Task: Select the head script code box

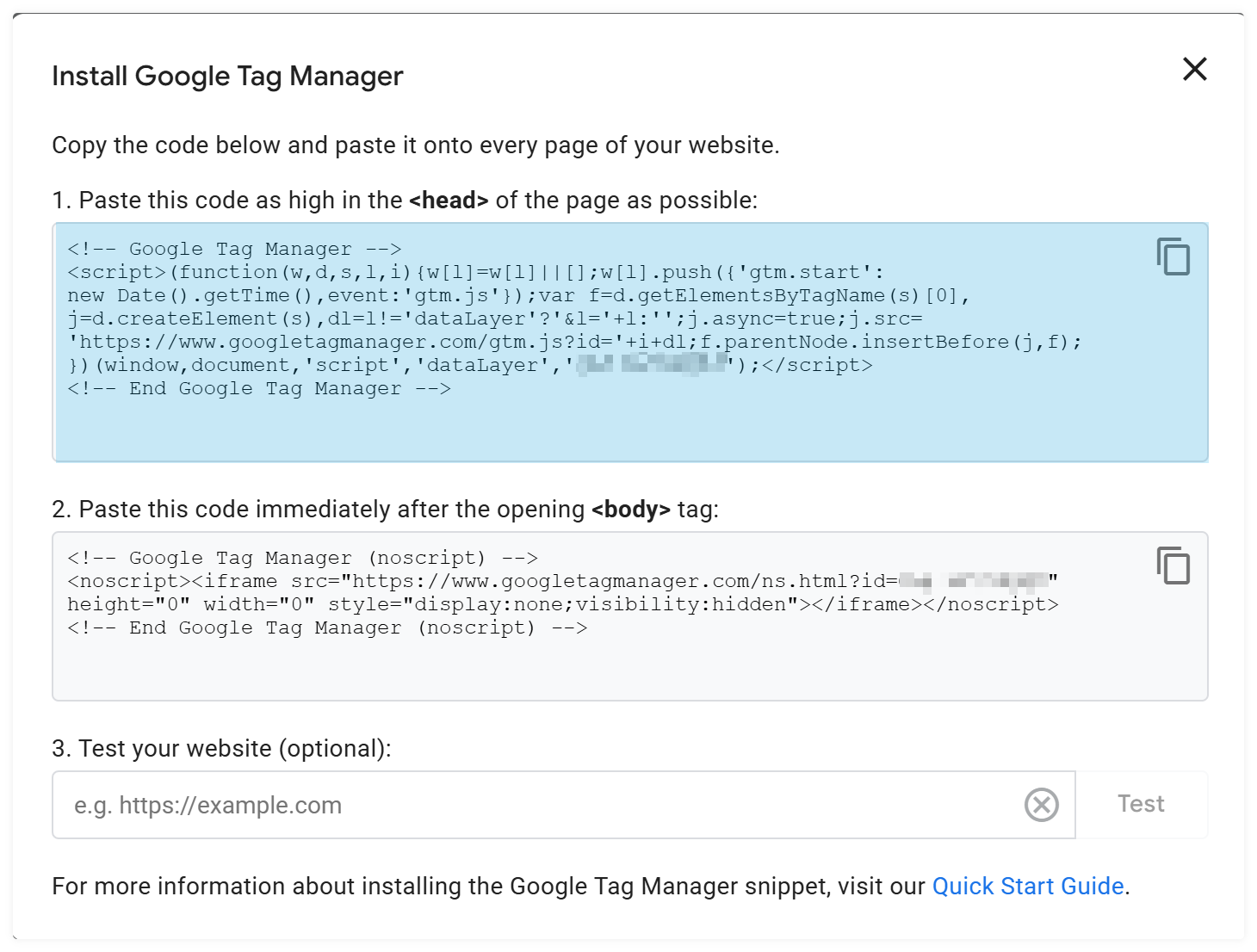Action: pos(630,343)
